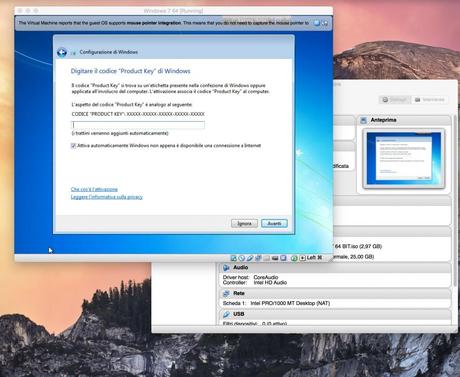Click the green mouse integration icon
The image size is (460, 377).
(294, 258)
